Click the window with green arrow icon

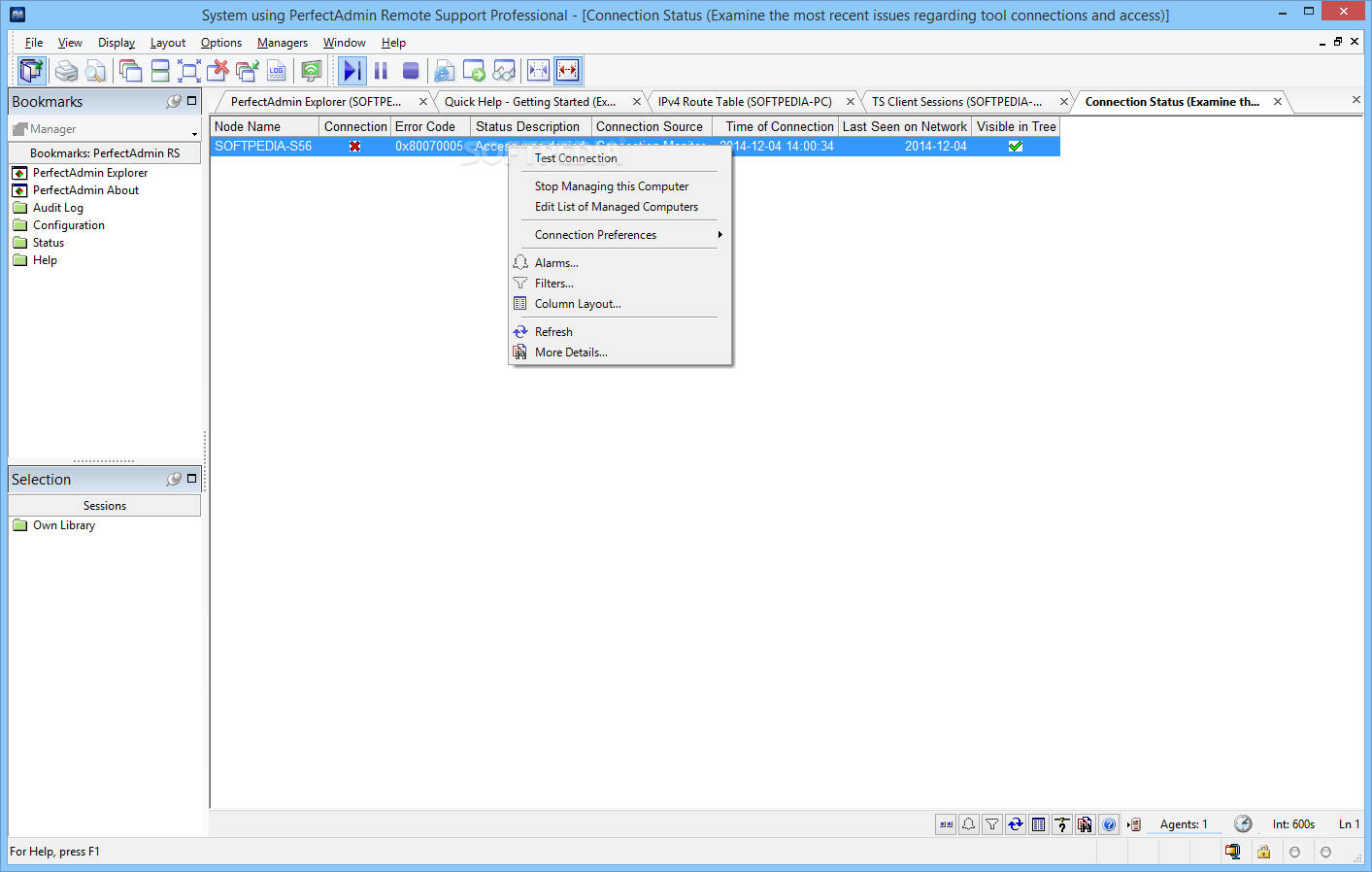point(474,71)
